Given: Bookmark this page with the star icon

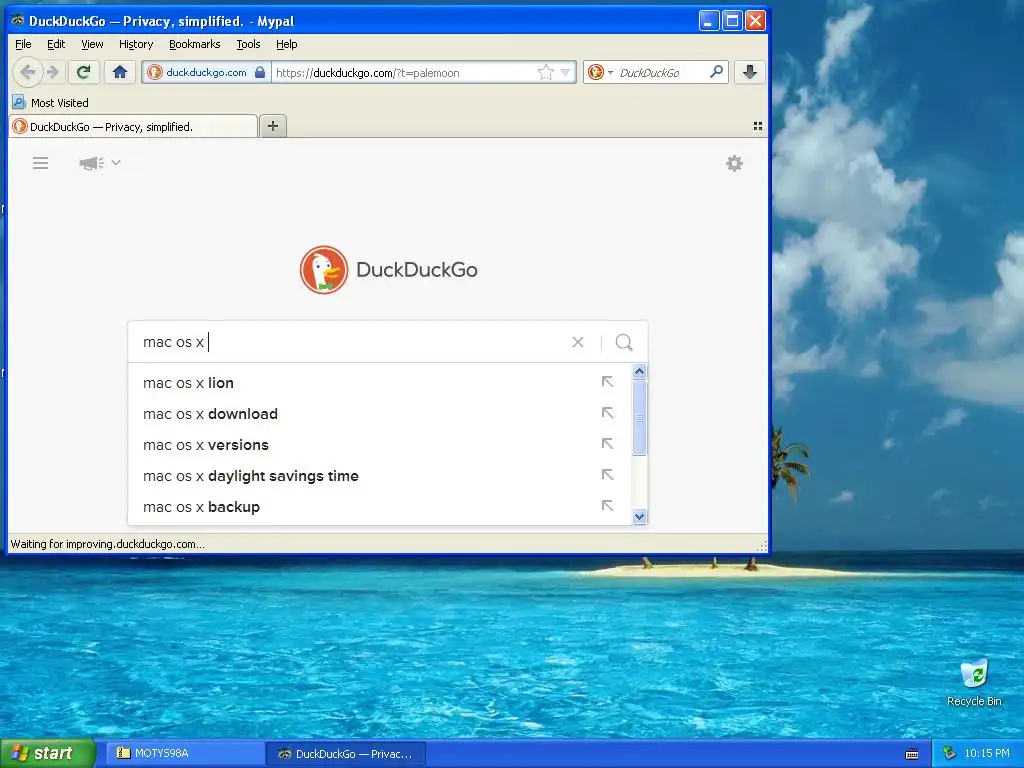Looking at the screenshot, I should point(545,72).
